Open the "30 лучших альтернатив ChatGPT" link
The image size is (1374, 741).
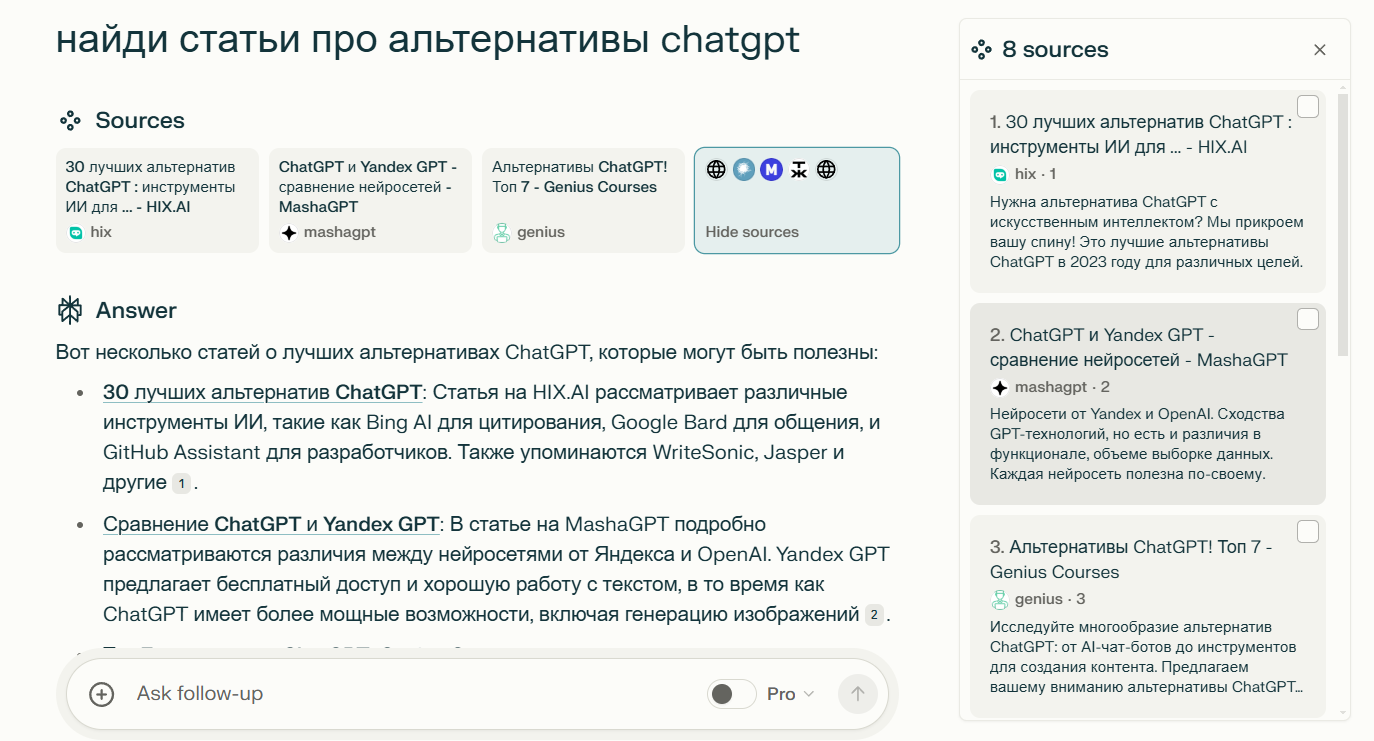[261, 391]
